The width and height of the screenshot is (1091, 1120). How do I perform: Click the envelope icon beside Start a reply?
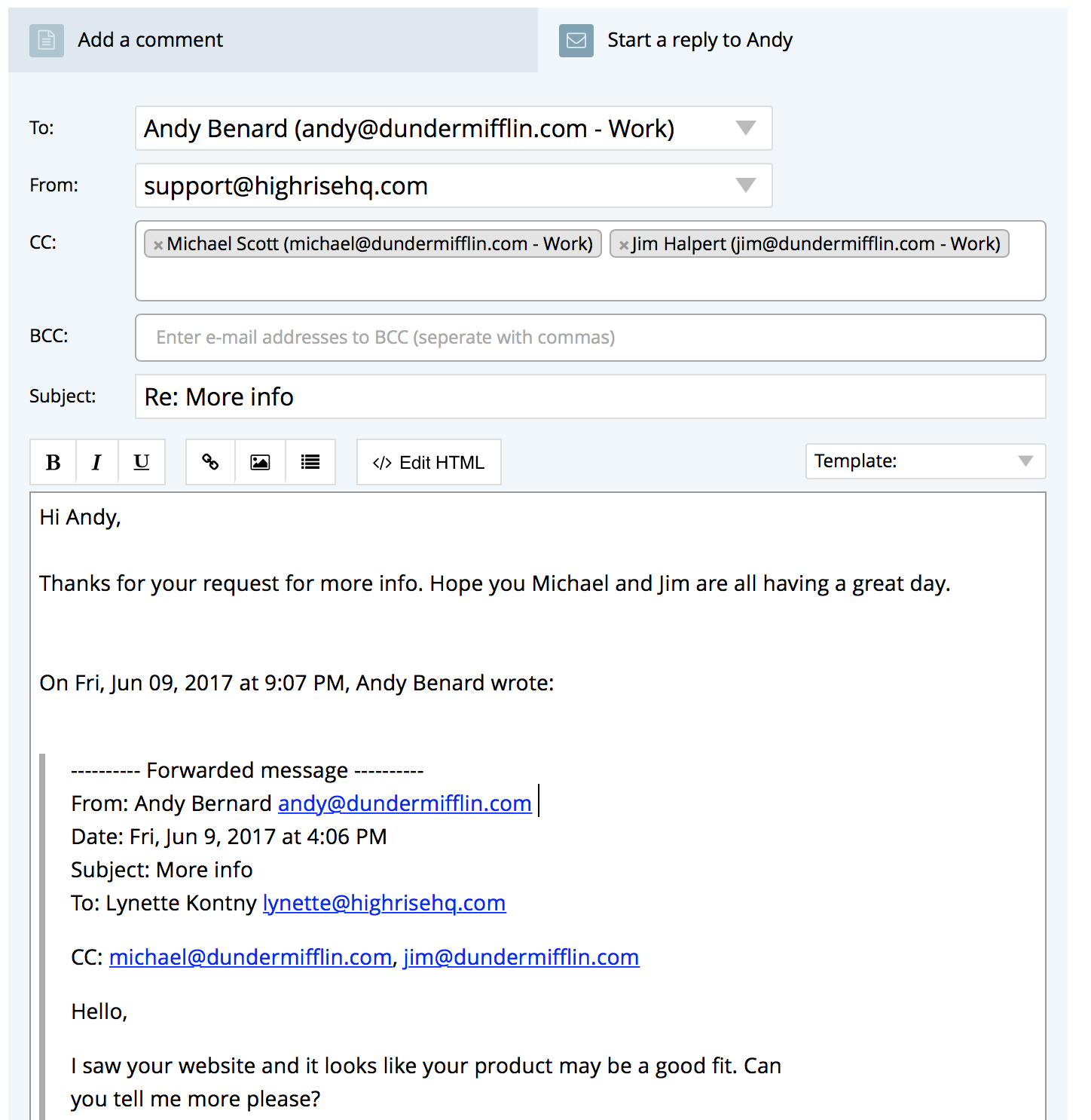click(576, 40)
